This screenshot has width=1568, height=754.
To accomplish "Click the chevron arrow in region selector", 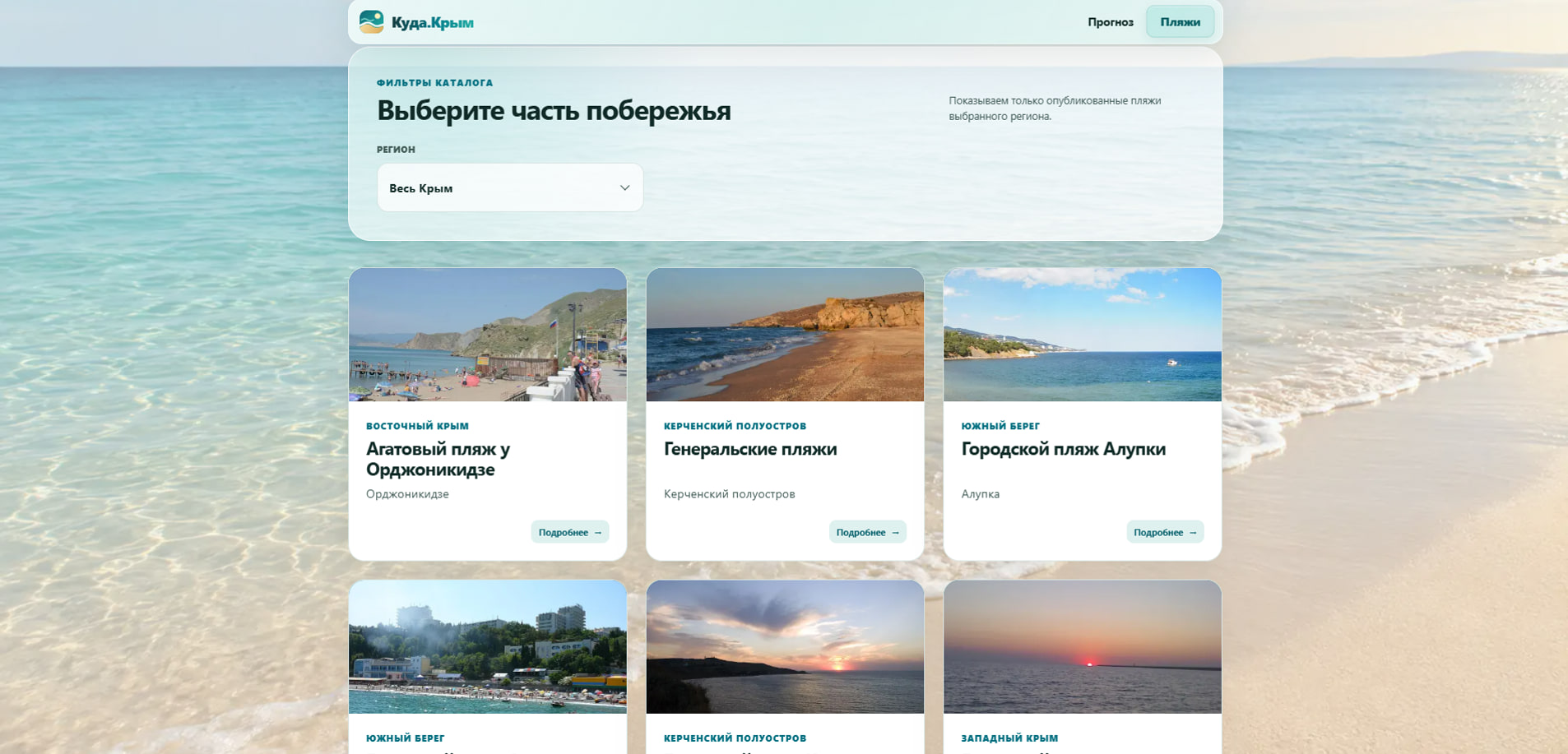I will [624, 188].
